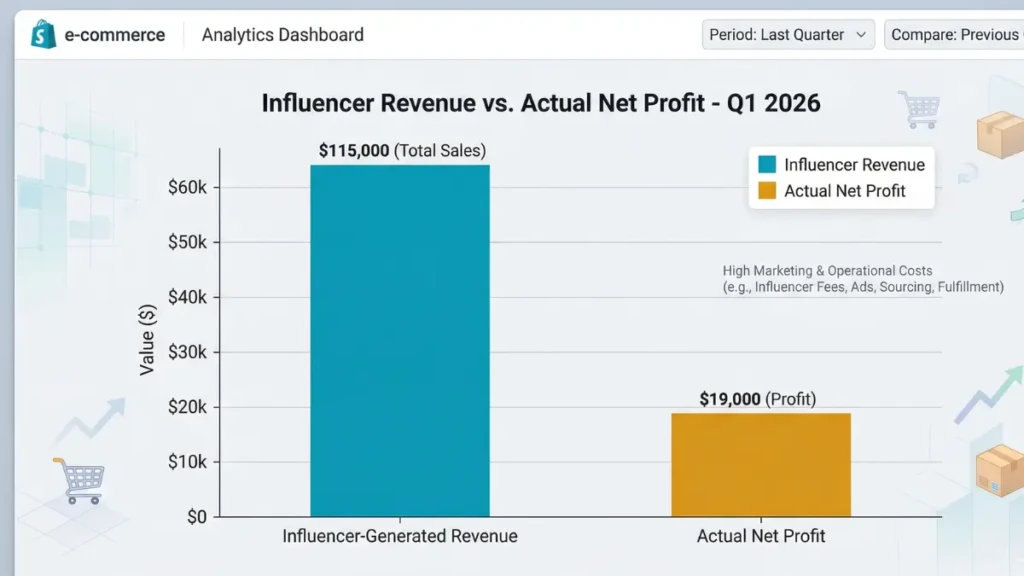Click the shopping cart icon above the legend
Image resolution: width=1024 pixels, height=576 pixels.
pyautogui.click(x=918, y=110)
